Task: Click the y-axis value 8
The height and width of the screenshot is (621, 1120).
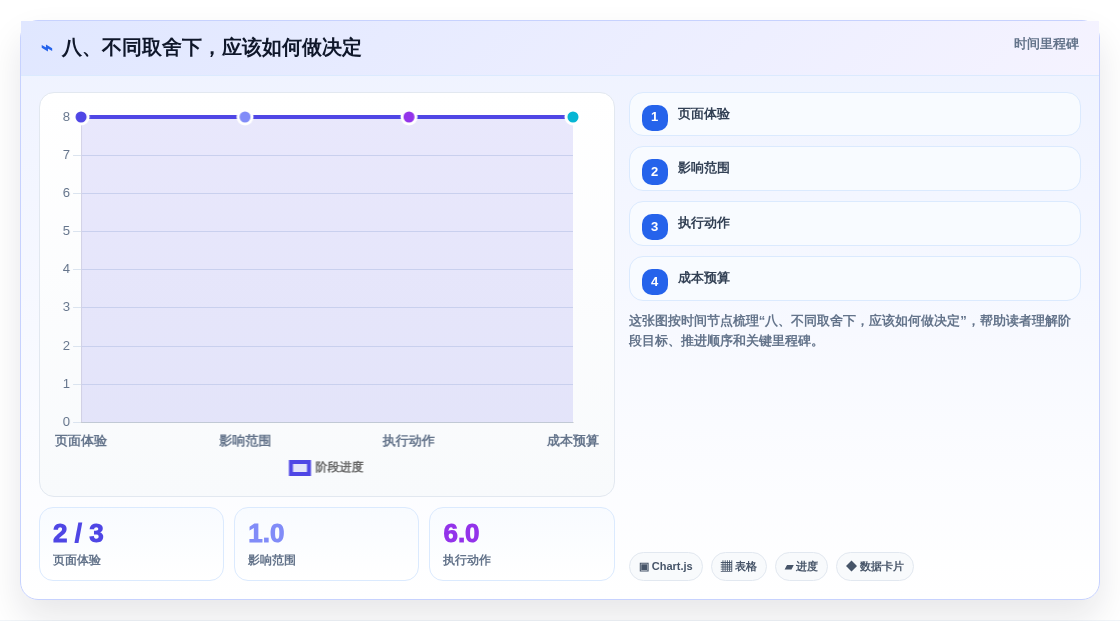Action: pos(66,117)
